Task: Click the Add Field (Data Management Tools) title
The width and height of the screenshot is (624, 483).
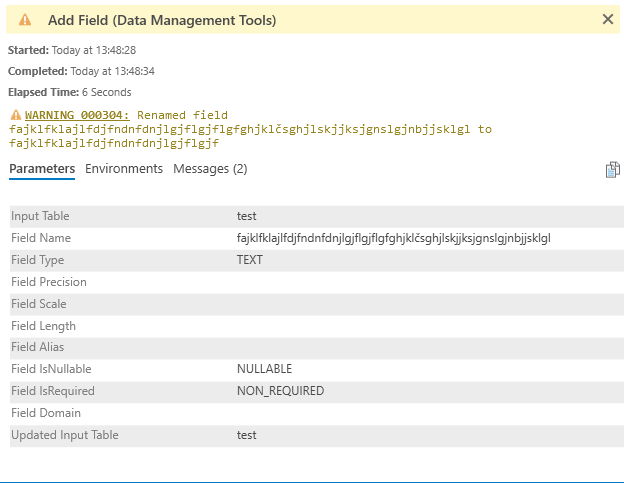Action: (162, 20)
